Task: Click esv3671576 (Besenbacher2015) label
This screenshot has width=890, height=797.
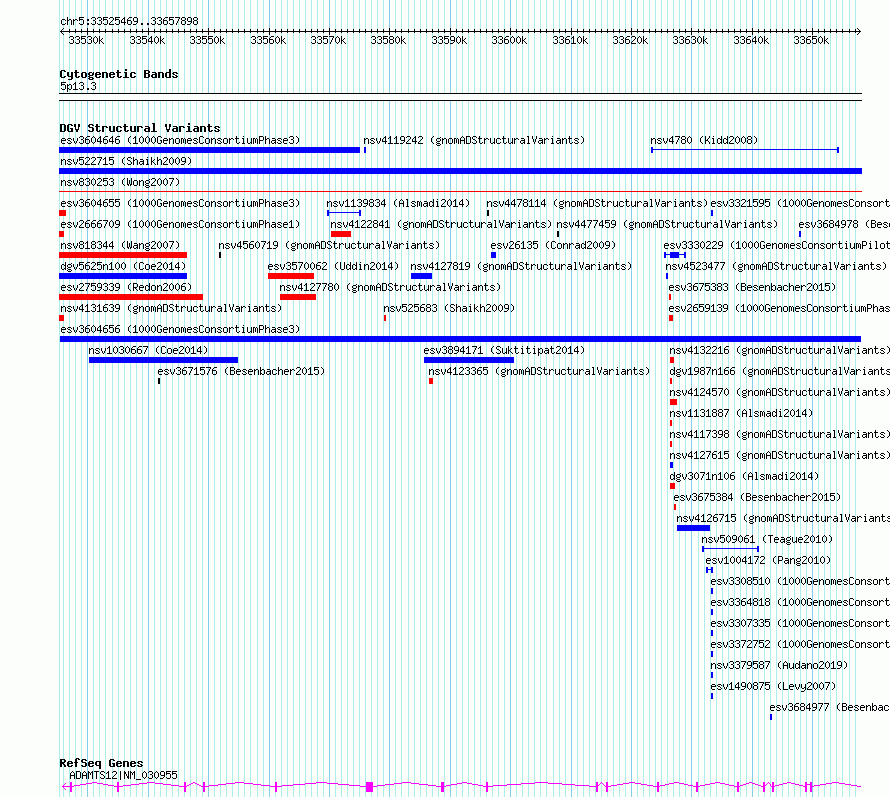Action: pos(241,371)
